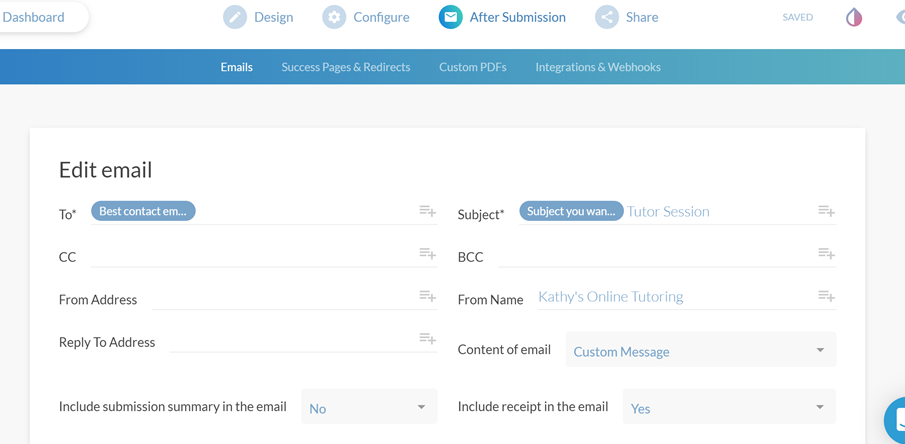Click the 'Subject you wan...' tag

click(571, 211)
